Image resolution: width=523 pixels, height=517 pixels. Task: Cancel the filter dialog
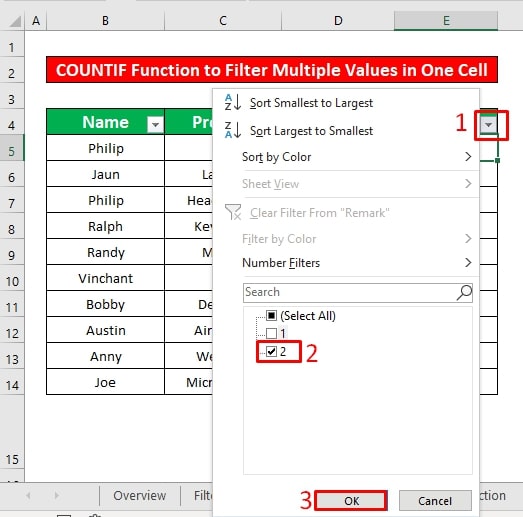point(435,501)
